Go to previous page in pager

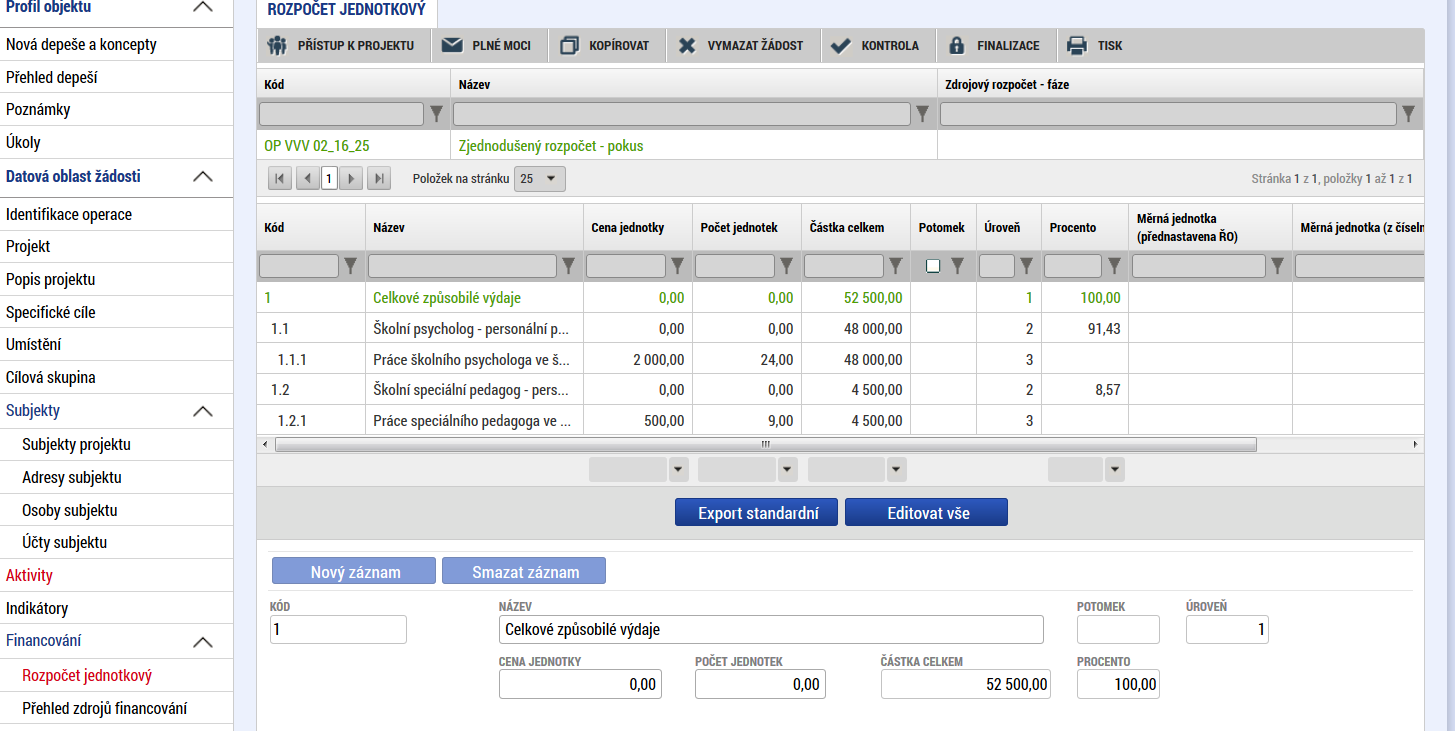point(308,179)
